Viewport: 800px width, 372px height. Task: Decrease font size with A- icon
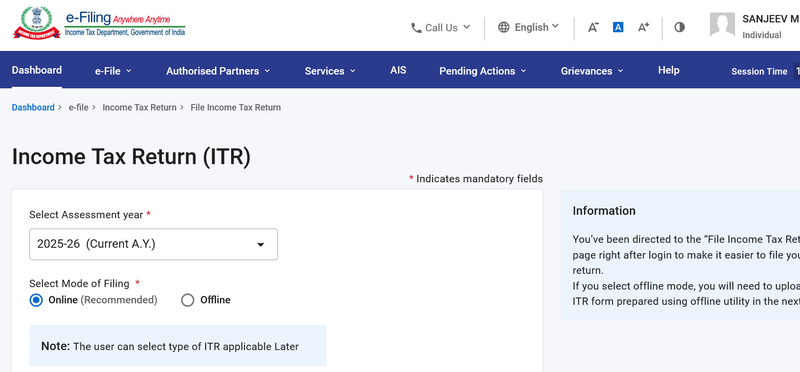pyautogui.click(x=593, y=28)
